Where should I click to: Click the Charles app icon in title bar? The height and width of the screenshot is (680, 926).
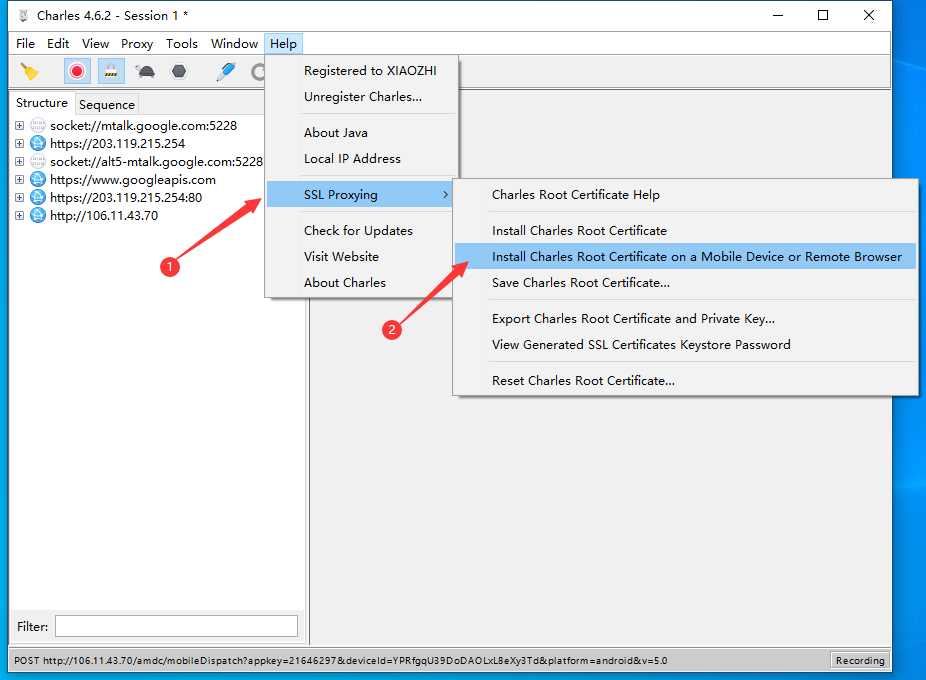(x=24, y=15)
